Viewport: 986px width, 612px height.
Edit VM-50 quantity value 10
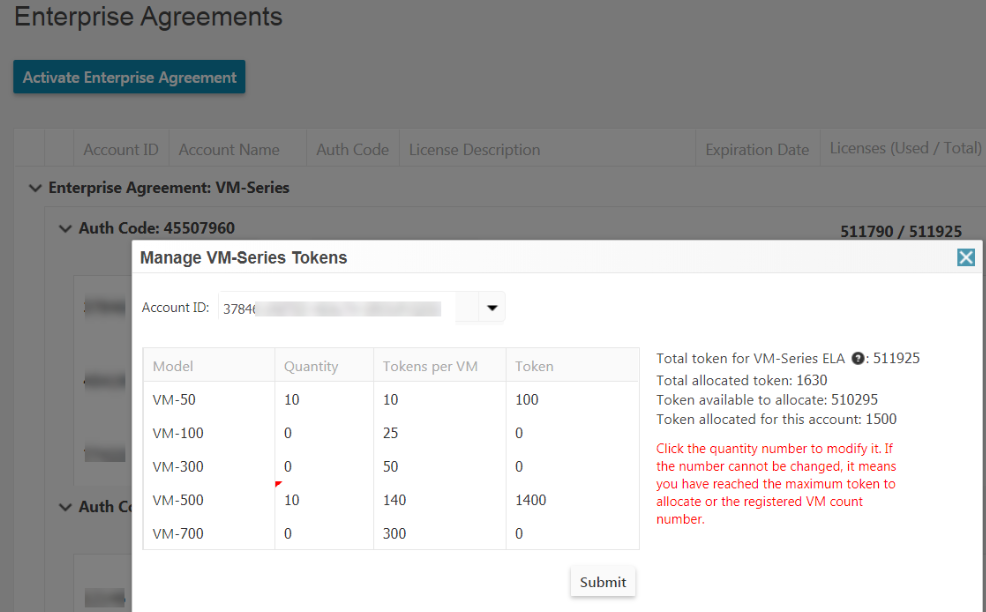[x=292, y=399]
